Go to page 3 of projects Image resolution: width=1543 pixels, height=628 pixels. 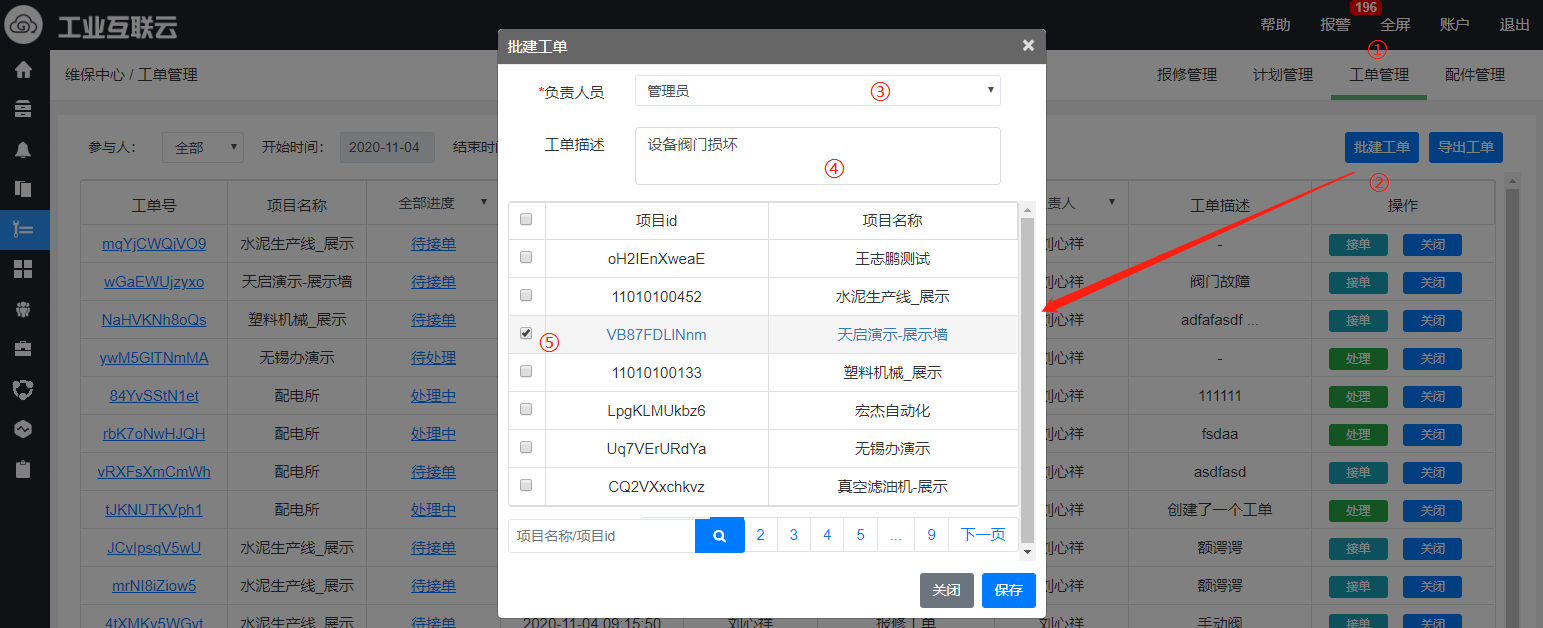click(794, 535)
